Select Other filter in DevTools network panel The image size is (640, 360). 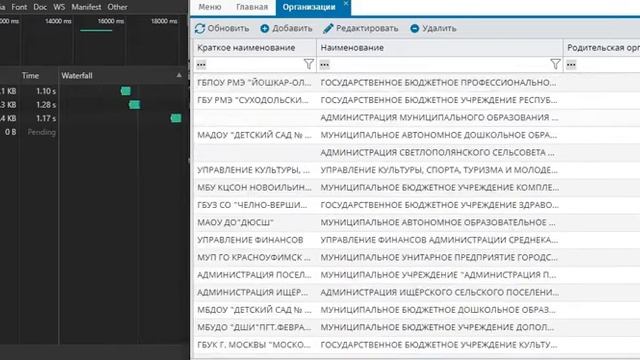pyautogui.click(x=117, y=7)
